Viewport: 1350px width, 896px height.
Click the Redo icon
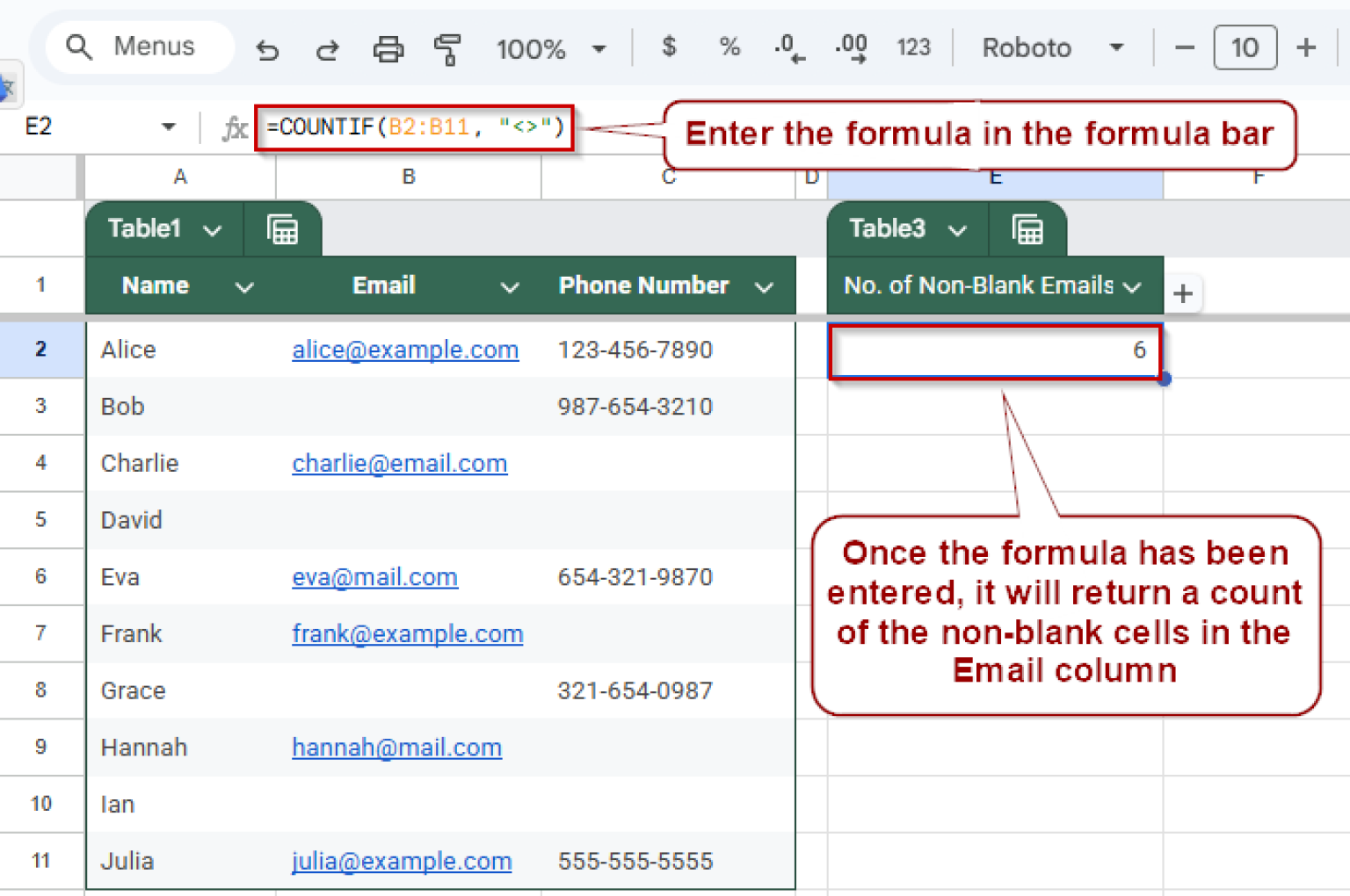(x=327, y=48)
